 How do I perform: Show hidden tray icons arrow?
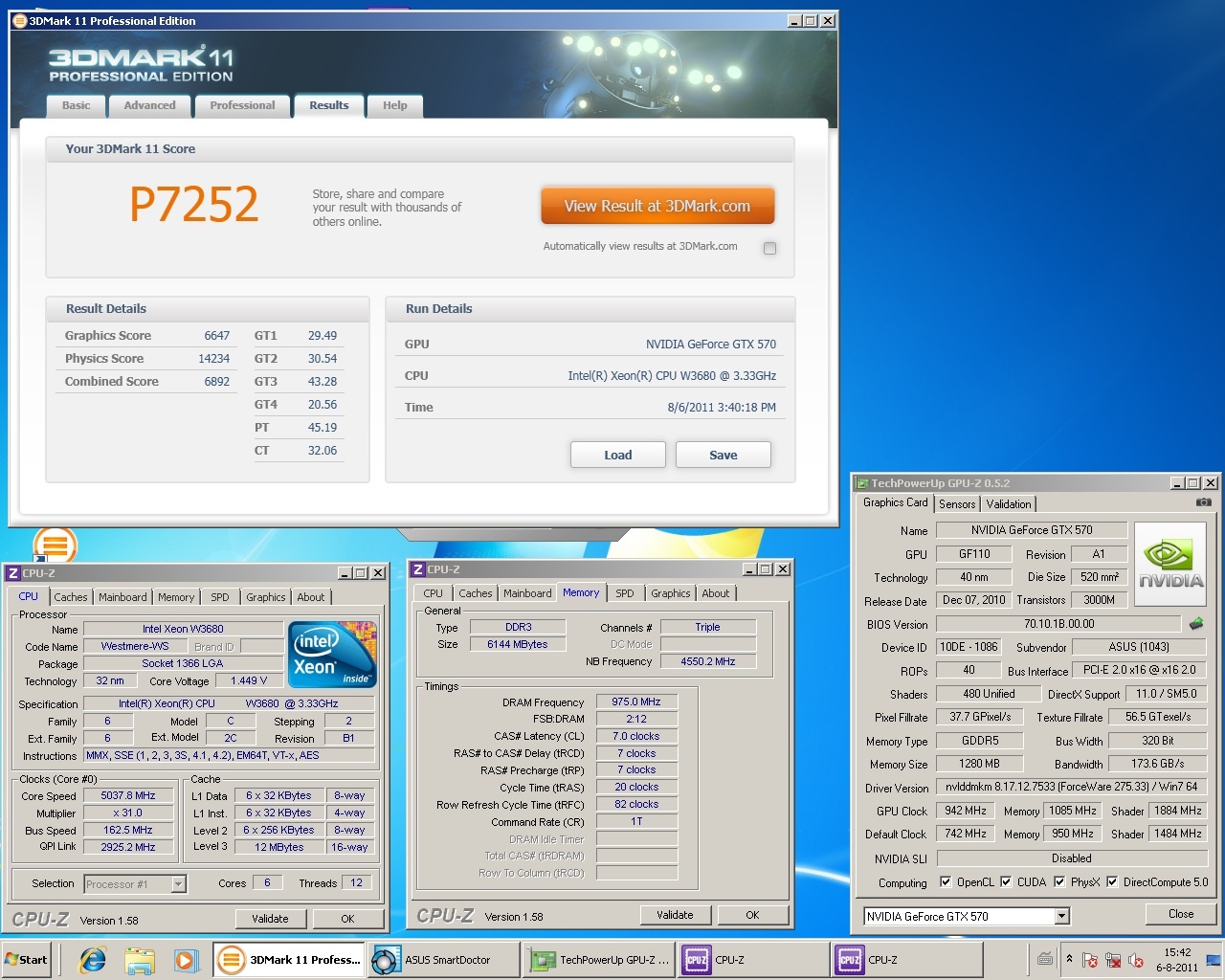pos(1069,959)
